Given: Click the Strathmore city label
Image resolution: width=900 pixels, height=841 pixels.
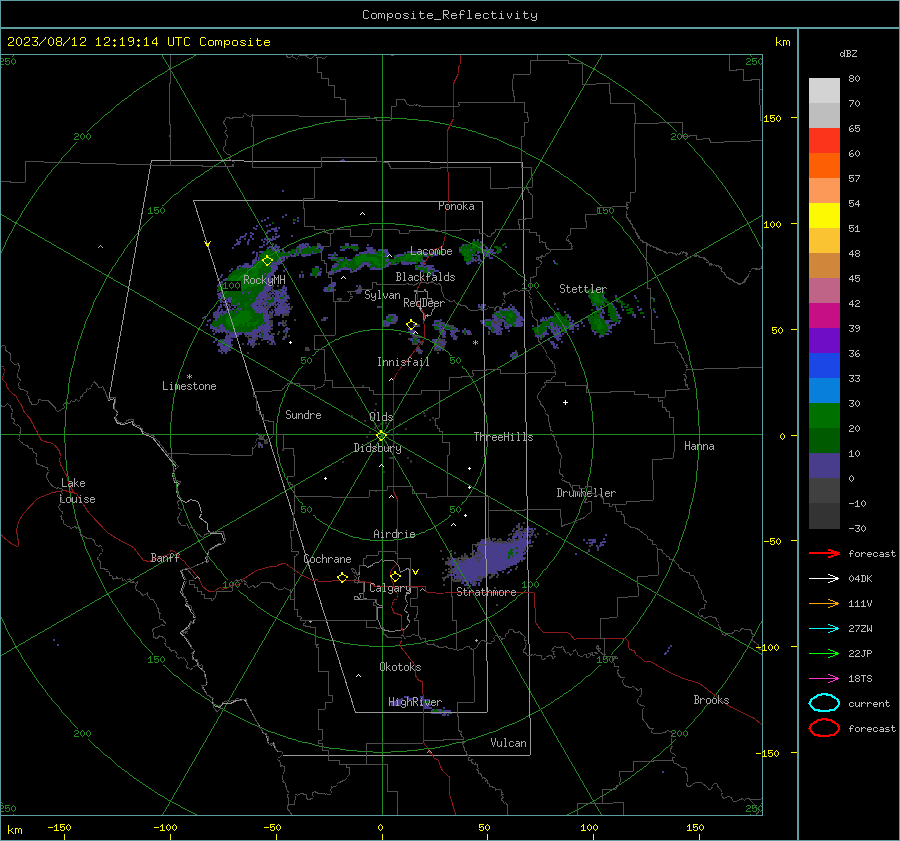Looking at the screenshot, I should (486, 592).
